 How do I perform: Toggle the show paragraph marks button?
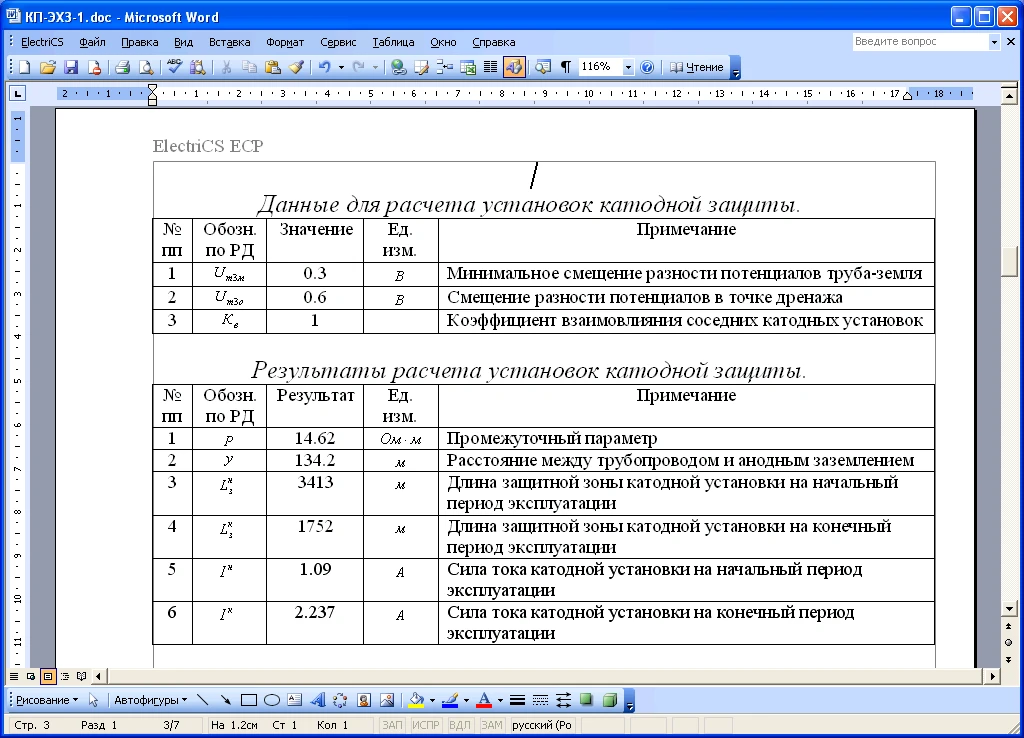click(x=566, y=67)
